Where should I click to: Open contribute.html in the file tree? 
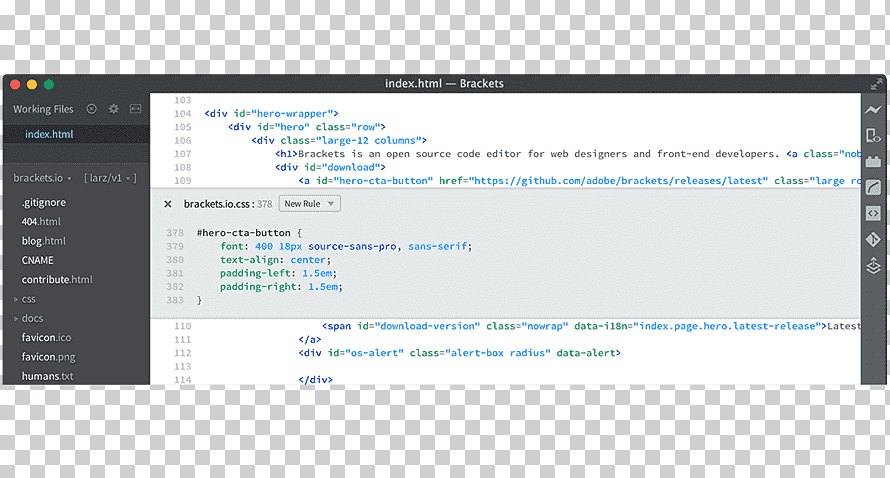coord(57,280)
